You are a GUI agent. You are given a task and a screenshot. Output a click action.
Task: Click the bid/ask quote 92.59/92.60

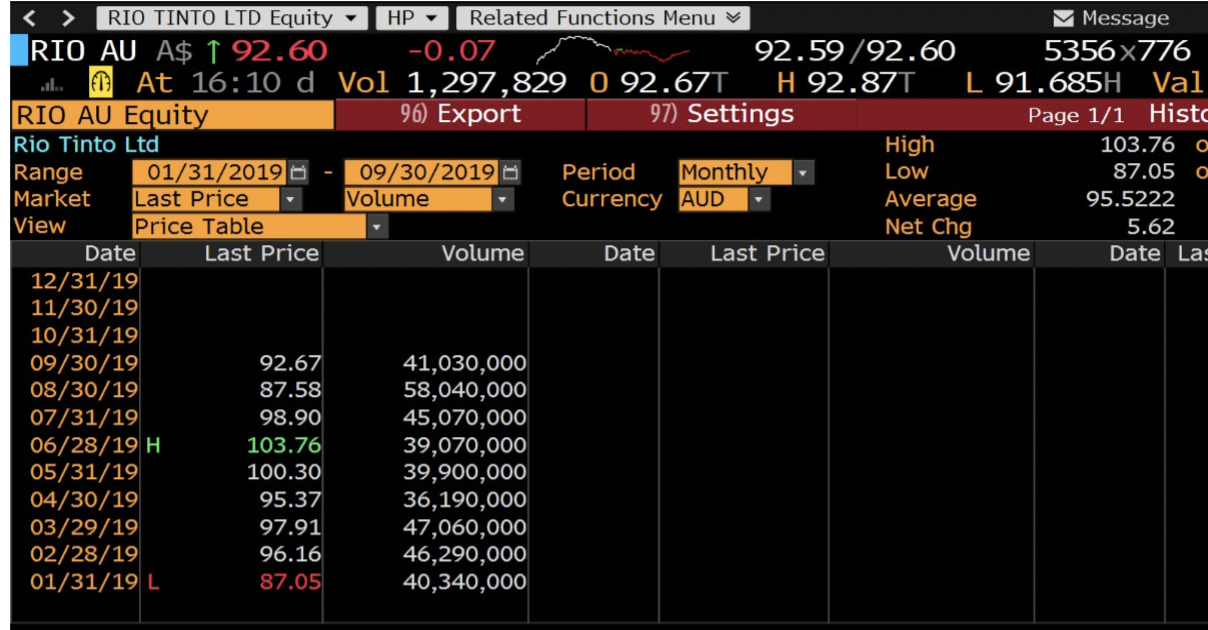coord(855,51)
